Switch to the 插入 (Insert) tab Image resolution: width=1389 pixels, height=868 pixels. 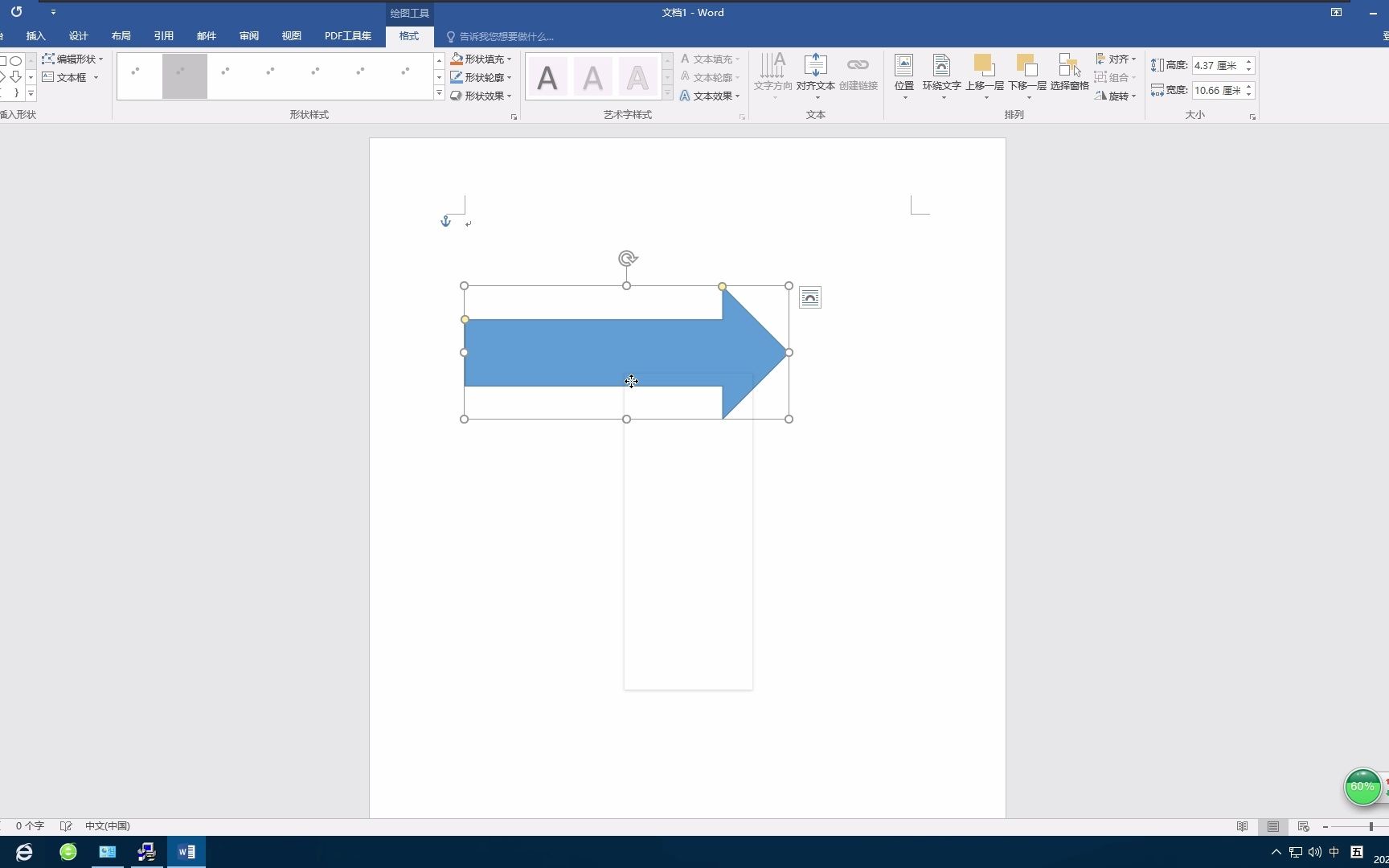click(x=36, y=36)
